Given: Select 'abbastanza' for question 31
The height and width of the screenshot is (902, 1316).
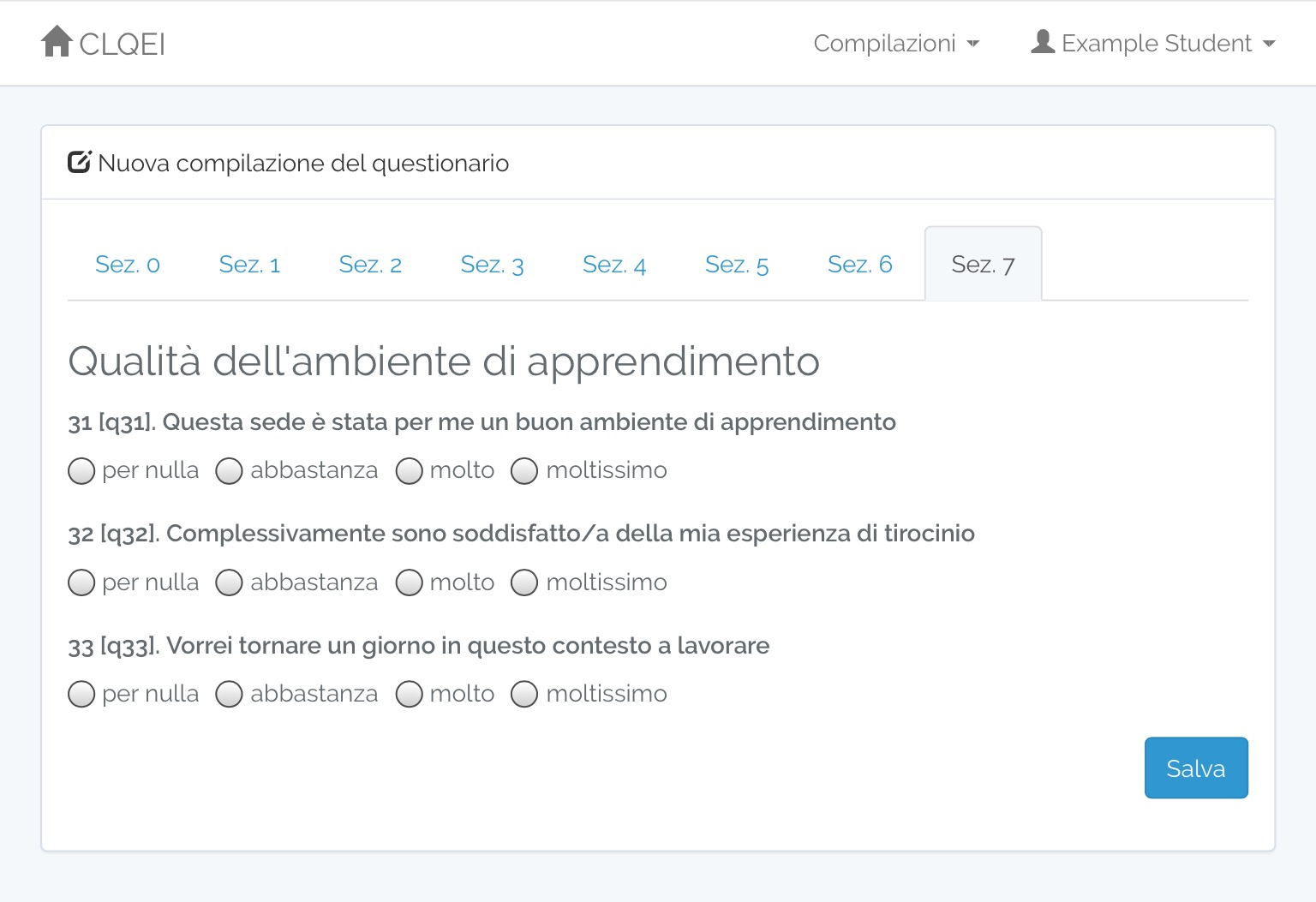Looking at the screenshot, I should [x=229, y=470].
